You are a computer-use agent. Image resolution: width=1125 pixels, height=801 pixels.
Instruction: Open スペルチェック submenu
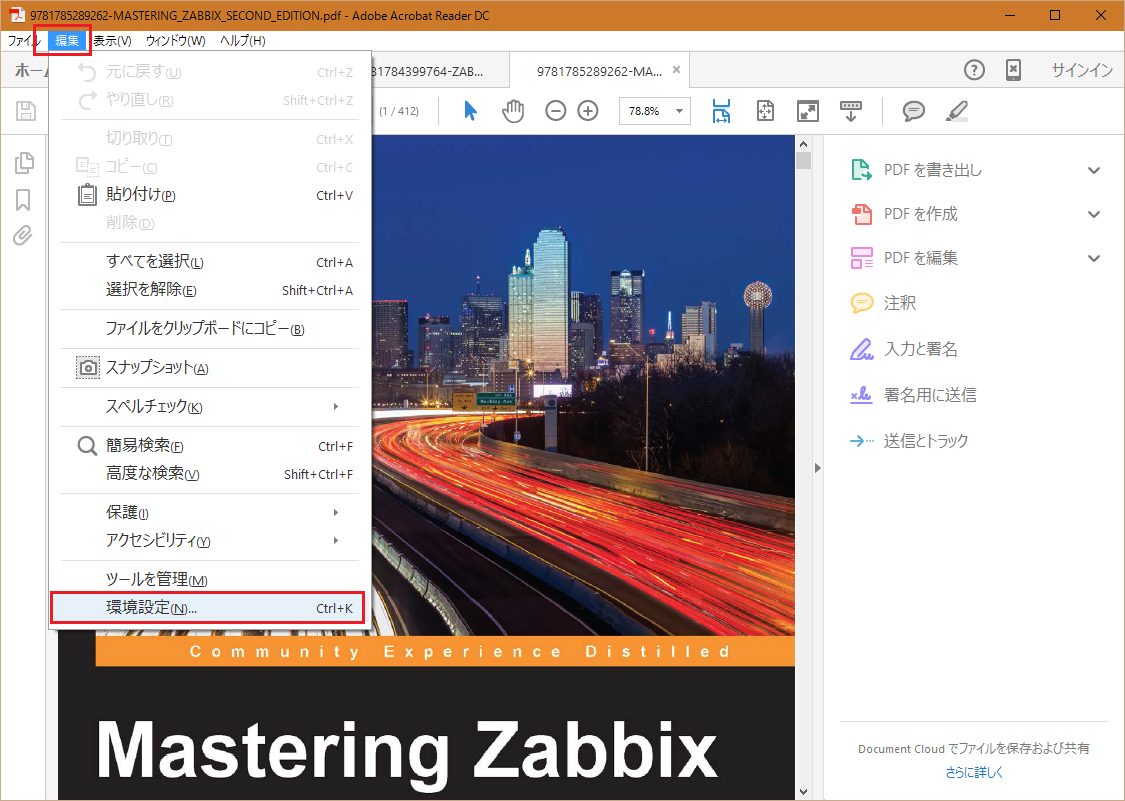(x=210, y=406)
